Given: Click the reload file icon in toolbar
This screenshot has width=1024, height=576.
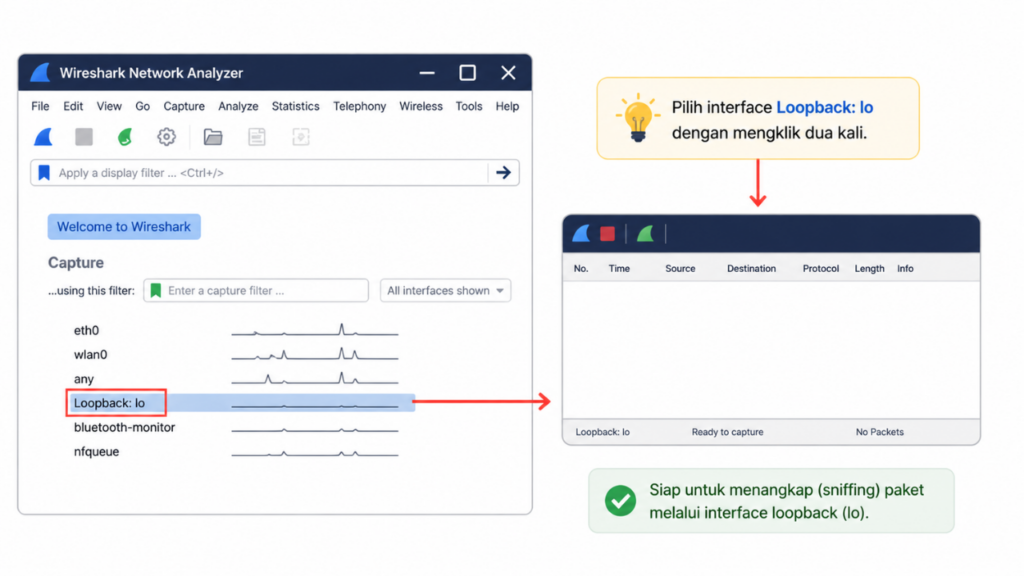Looking at the screenshot, I should point(301,137).
